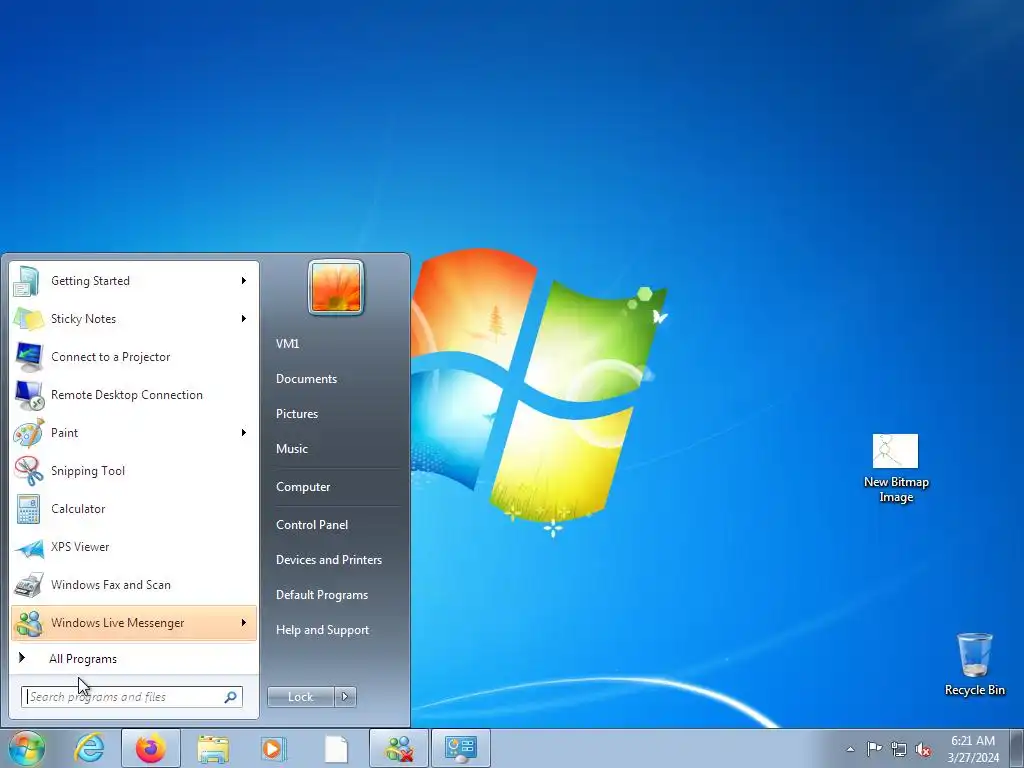Click the magnifier icon in search box
This screenshot has height=768, width=1024.
[231, 697]
